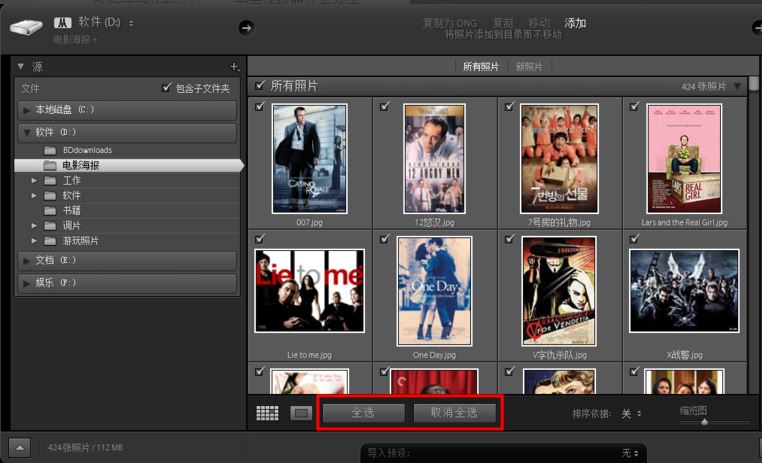Uncheck the 007.jpg checkbox
Screen dimensions: 762x463
(x=260, y=106)
